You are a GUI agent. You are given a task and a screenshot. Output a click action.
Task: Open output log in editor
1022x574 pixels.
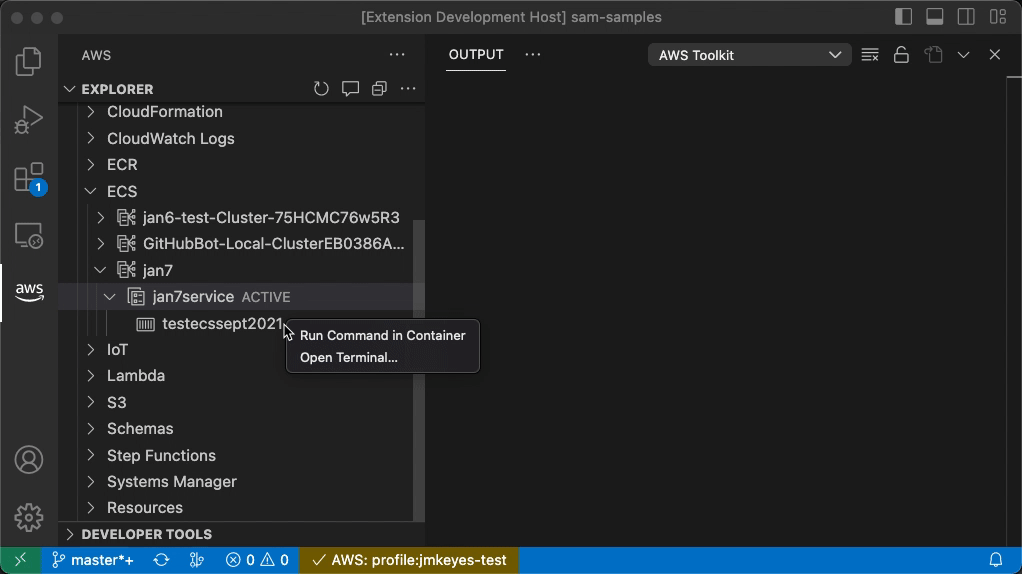coord(933,55)
